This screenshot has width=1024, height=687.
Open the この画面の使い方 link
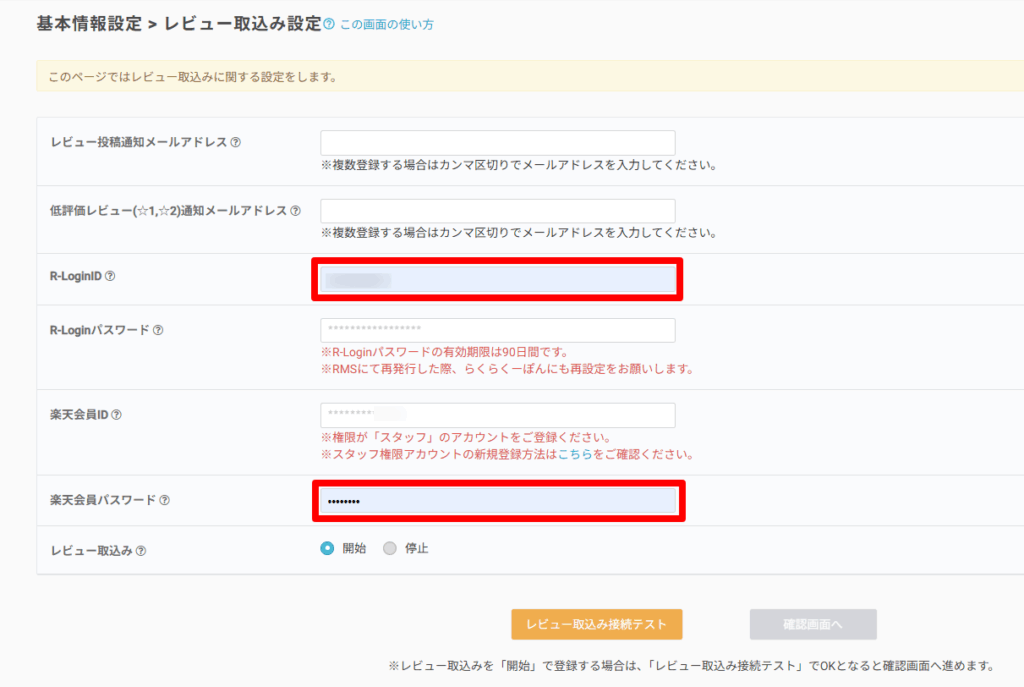point(387,24)
